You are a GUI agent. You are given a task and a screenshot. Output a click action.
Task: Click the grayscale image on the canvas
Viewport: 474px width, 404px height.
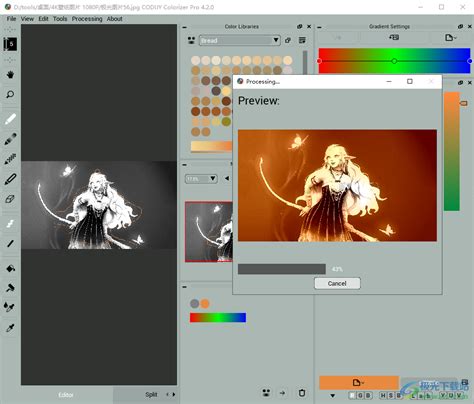pyautogui.click(x=99, y=205)
